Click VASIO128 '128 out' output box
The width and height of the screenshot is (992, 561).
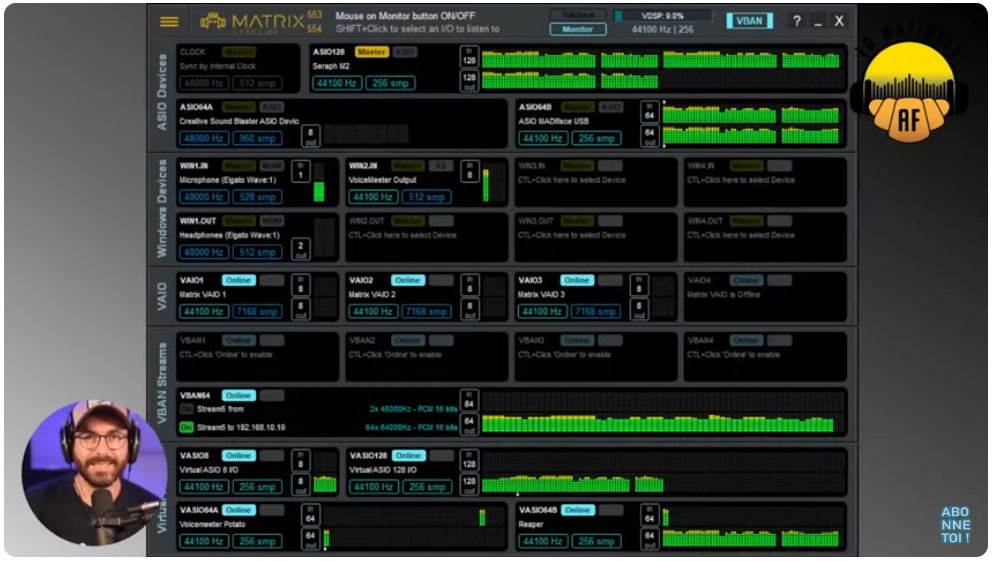[469, 484]
